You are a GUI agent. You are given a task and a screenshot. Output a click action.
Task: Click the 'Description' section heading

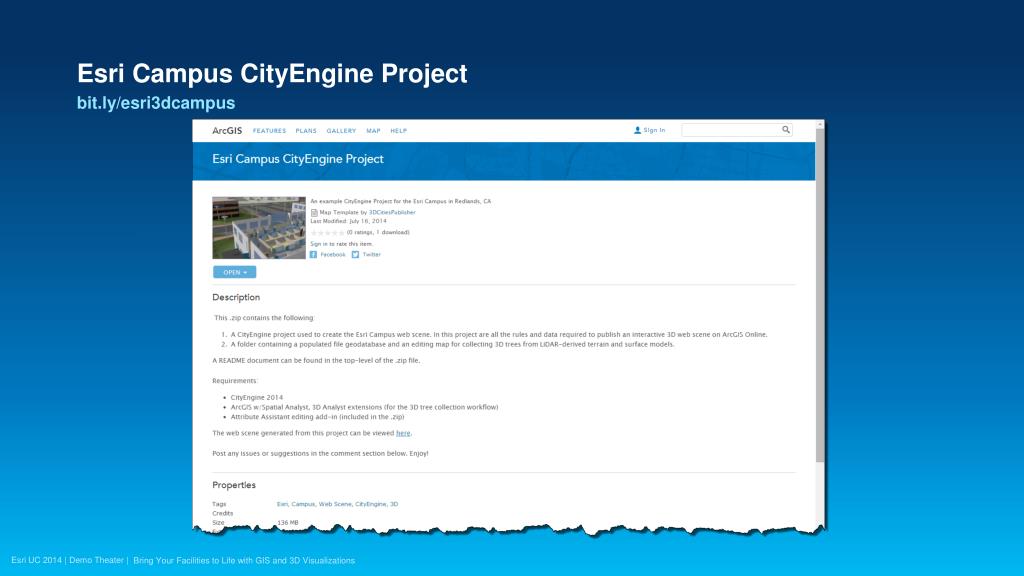236,297
